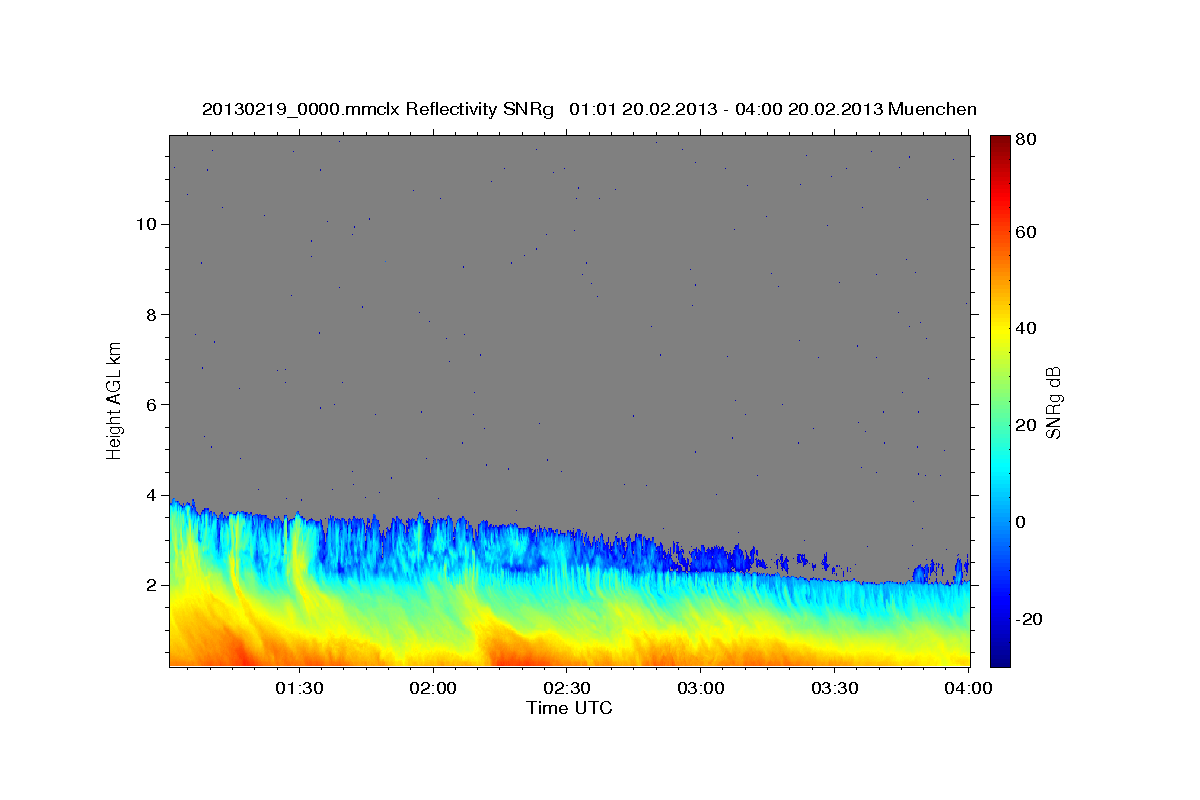Click the 02:30 time tick label
1200x800 pixels.
pos(567,689)
